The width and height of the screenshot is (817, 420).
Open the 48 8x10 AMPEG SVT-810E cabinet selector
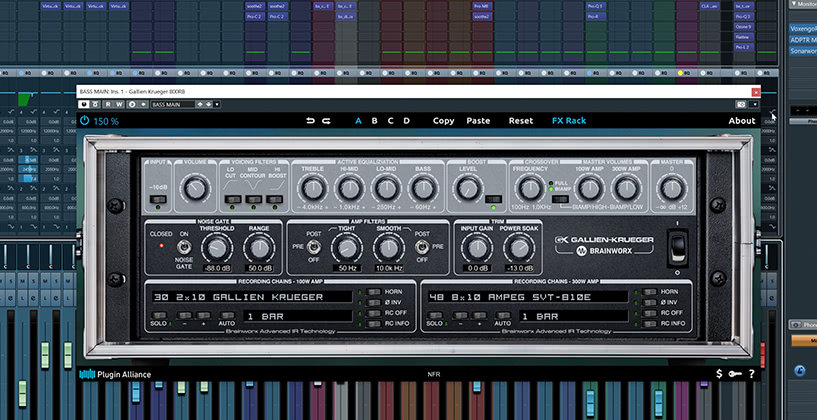point(527,297)
